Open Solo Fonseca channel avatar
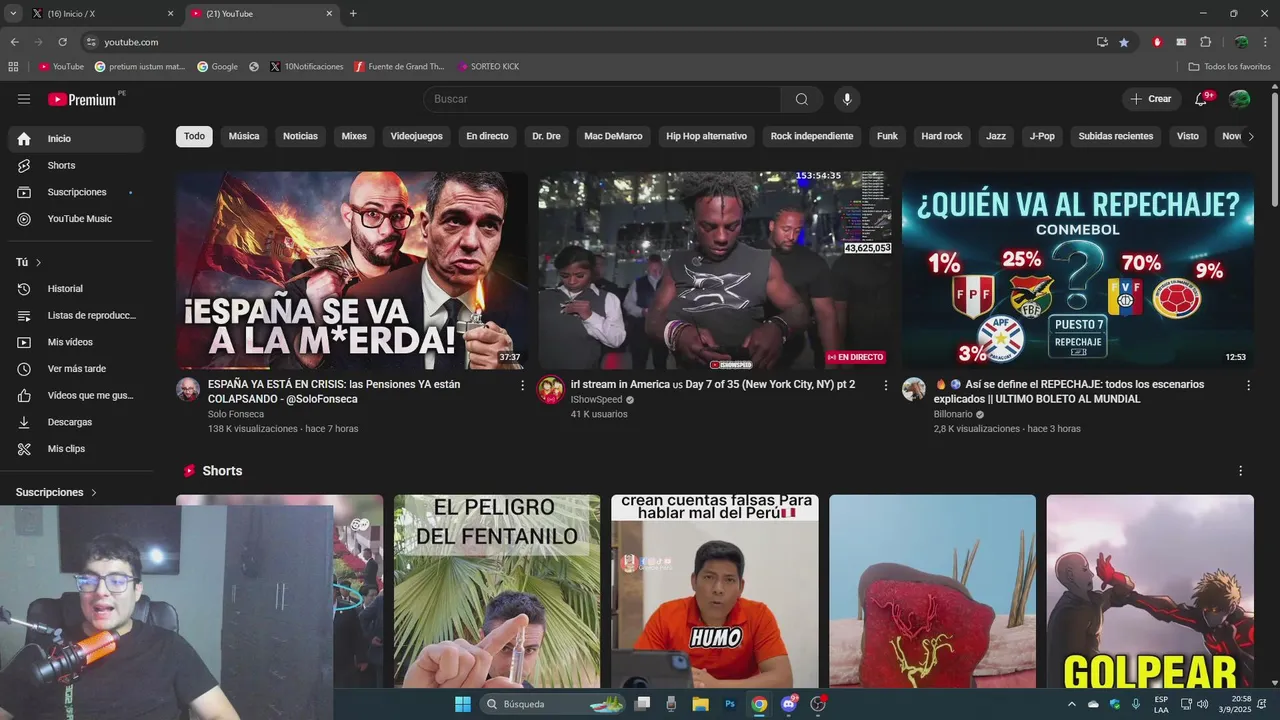 188,389
